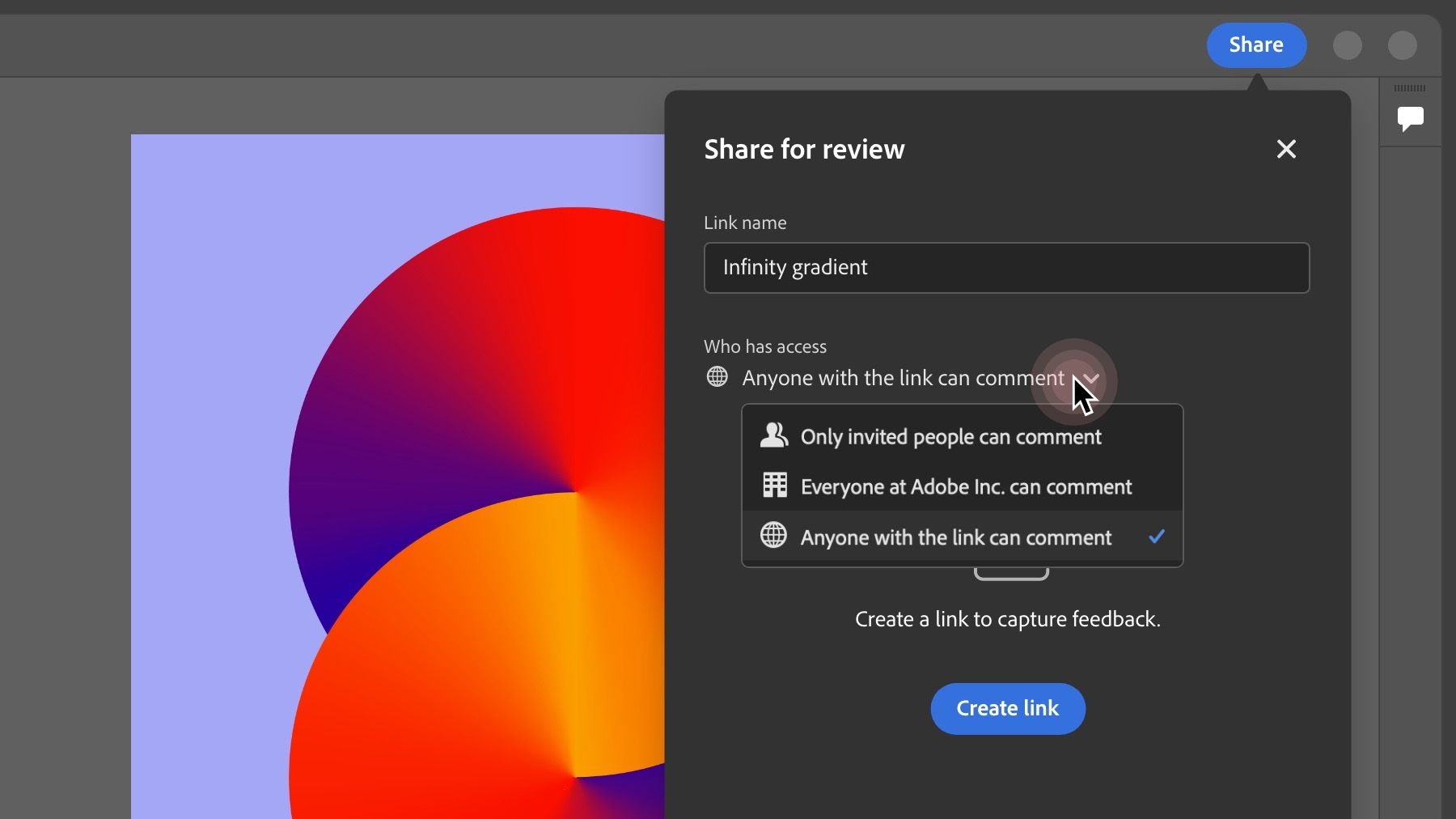Screen dimensions: 1456x819
Task: Click the first round gray button right of Share
Action: 1348,45
